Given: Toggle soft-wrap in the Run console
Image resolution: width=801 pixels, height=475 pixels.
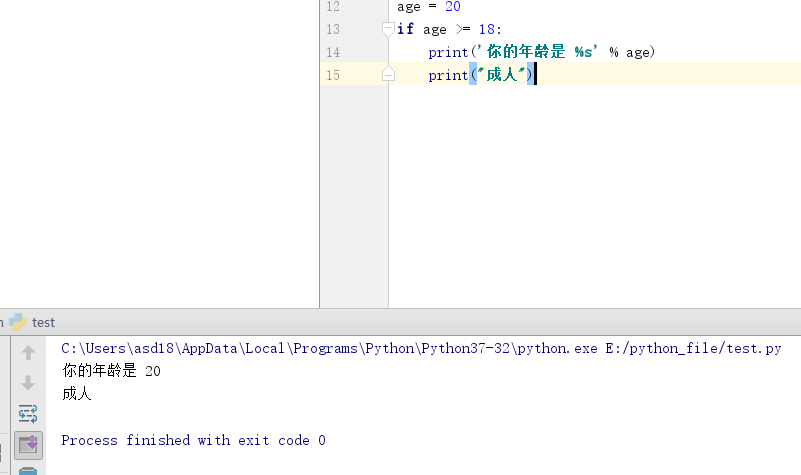Looking at the screenshot, I should (28, 413).
